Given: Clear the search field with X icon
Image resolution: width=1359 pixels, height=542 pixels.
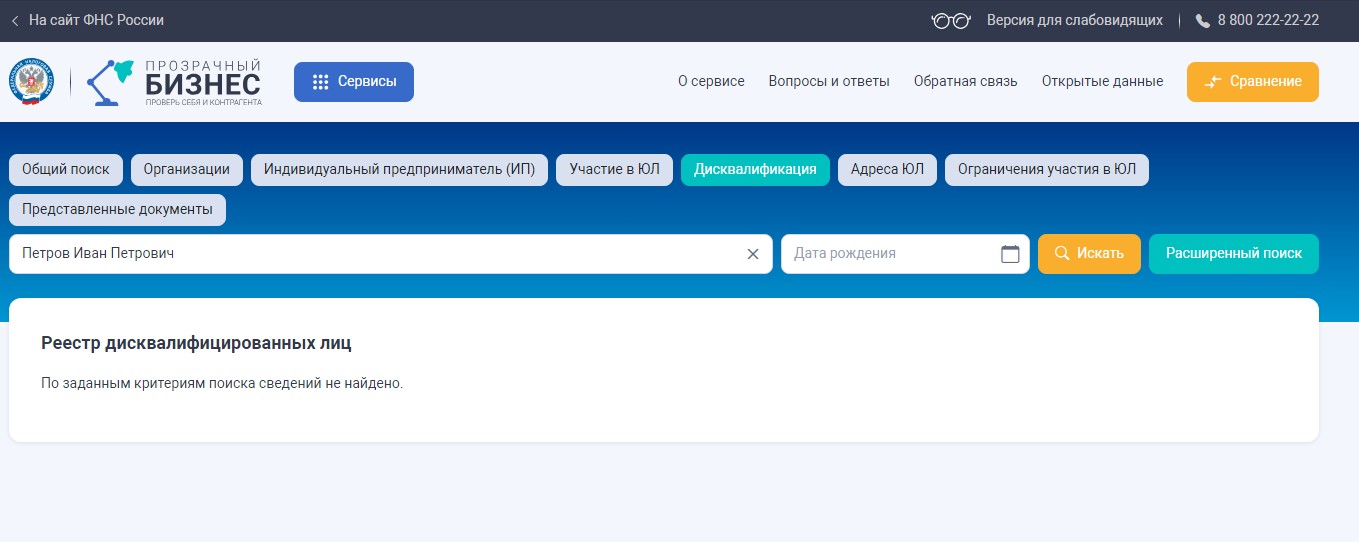Looking at the screenshot, I should 753,254.
